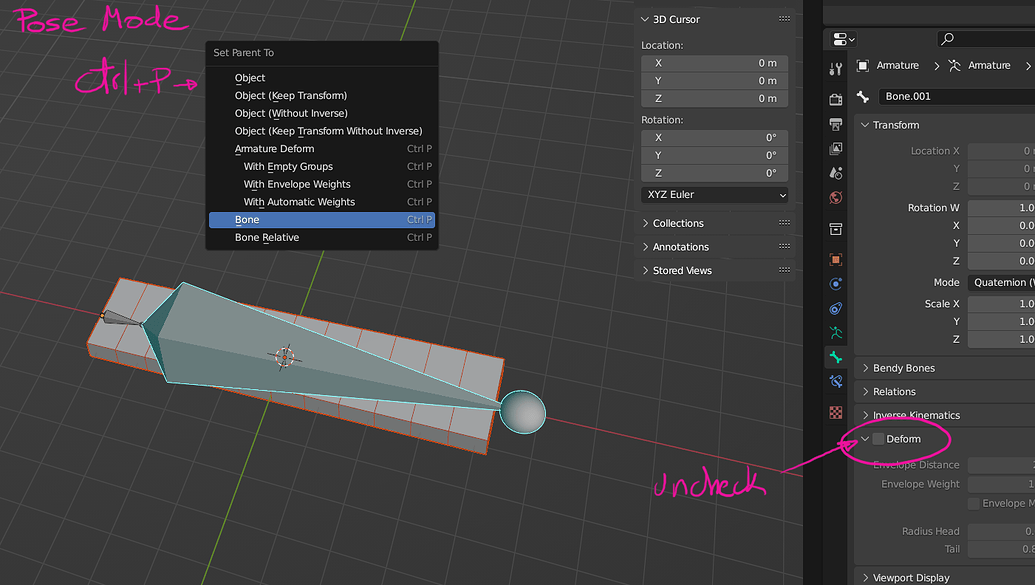1035x585 pixels.
Task: Collapse the 3D Cursor panel
Action: (x=645, y=19)
